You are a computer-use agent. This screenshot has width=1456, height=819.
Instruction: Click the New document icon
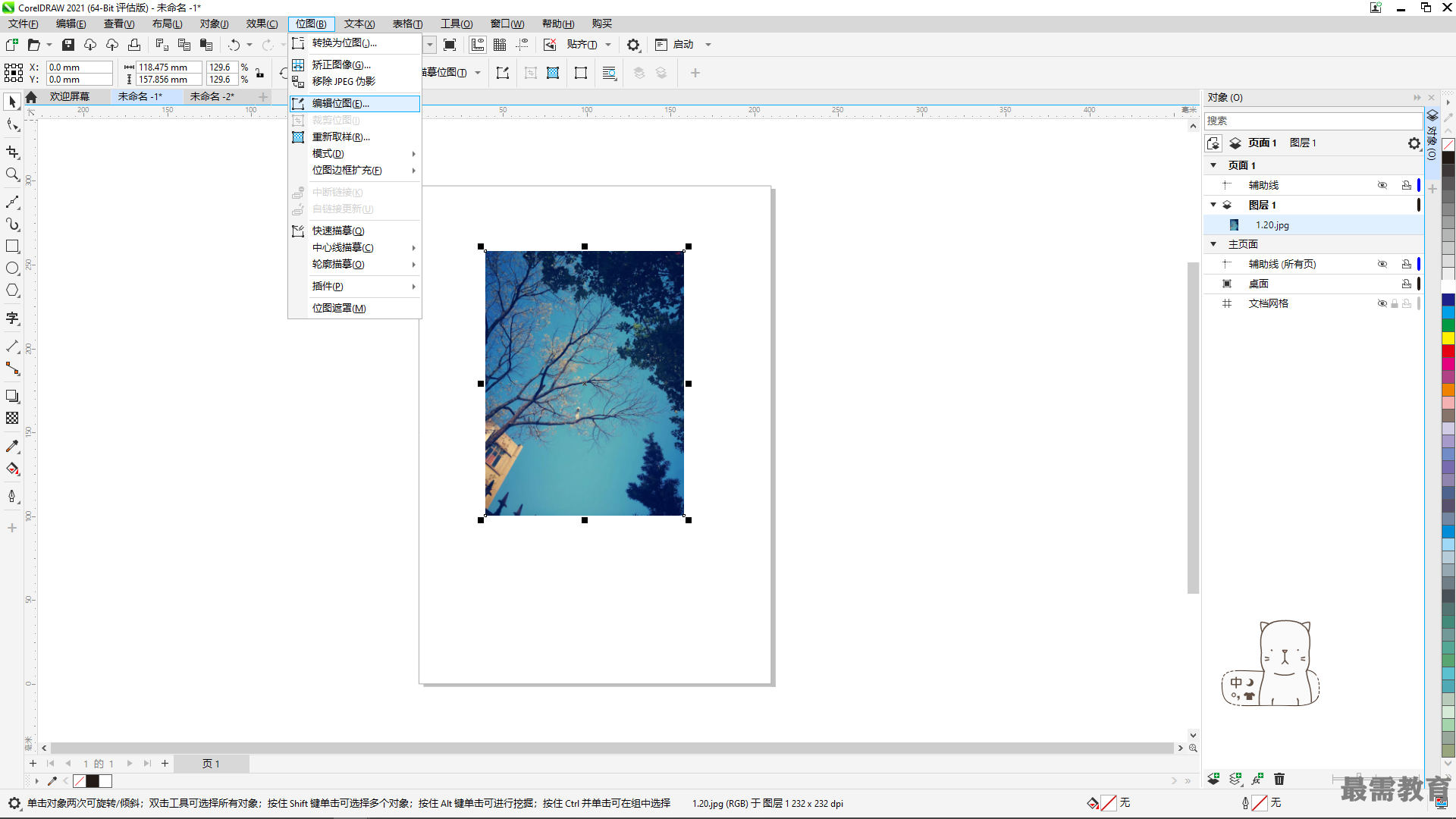12,45
